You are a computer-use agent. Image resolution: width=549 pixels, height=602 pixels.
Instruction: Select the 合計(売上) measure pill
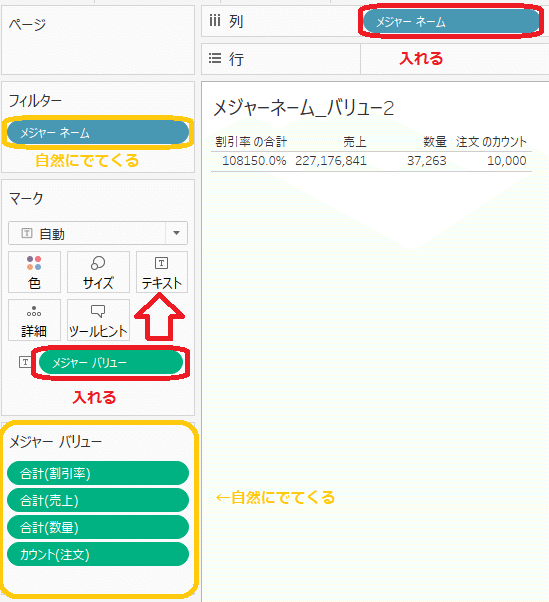(98, 500)
